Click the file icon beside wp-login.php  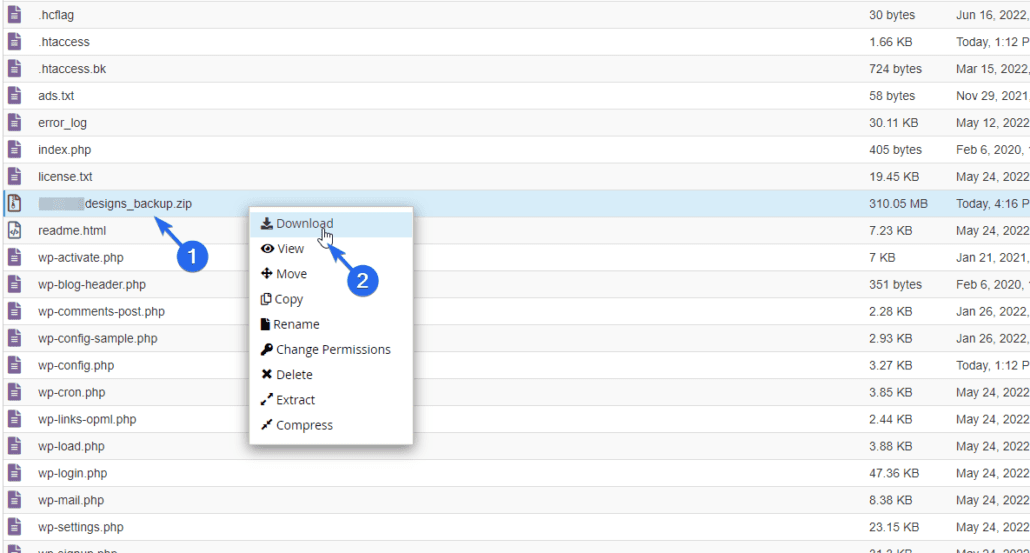coord(14,473)
